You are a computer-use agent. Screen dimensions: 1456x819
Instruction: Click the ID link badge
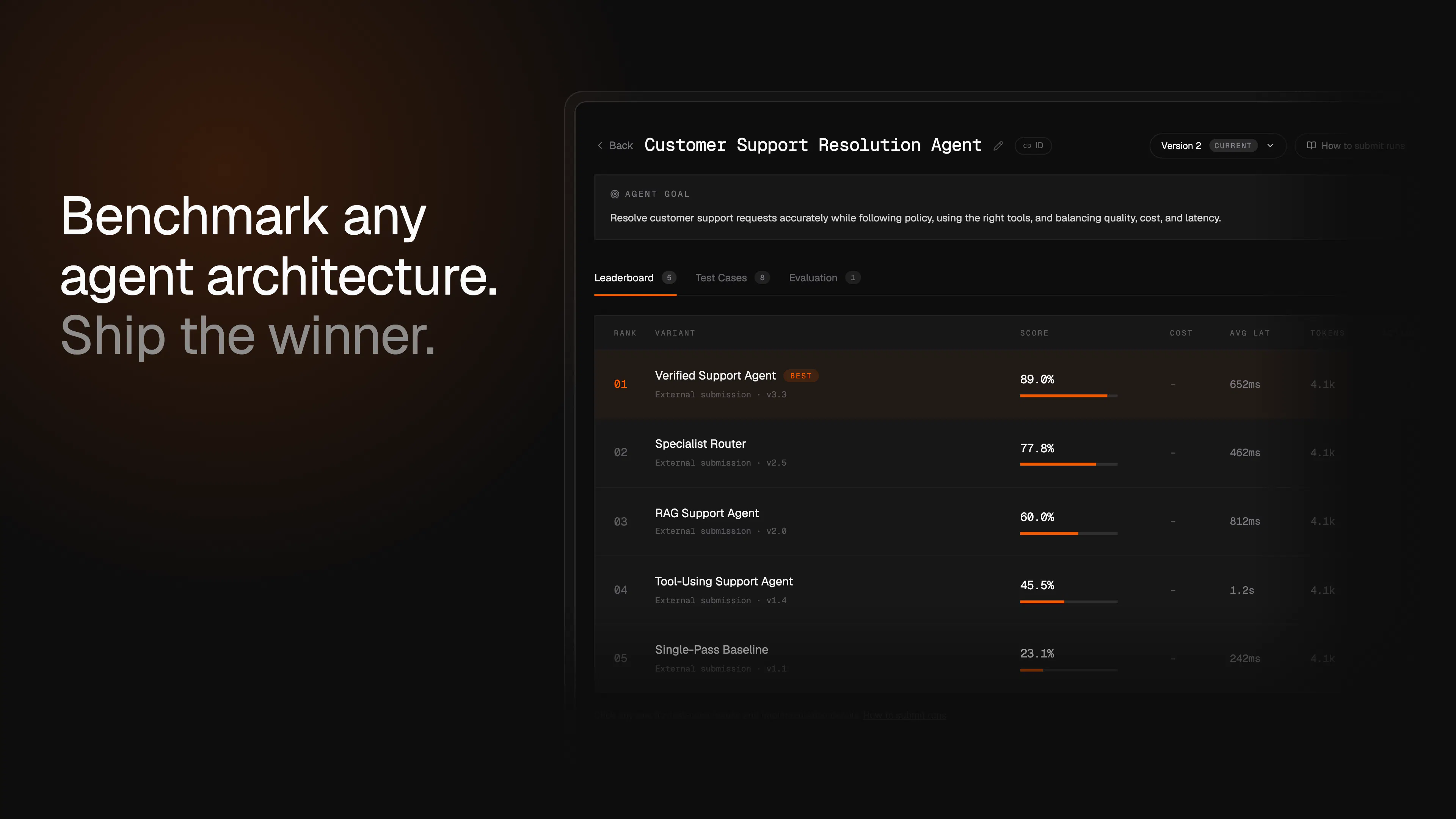(1033, 146)
